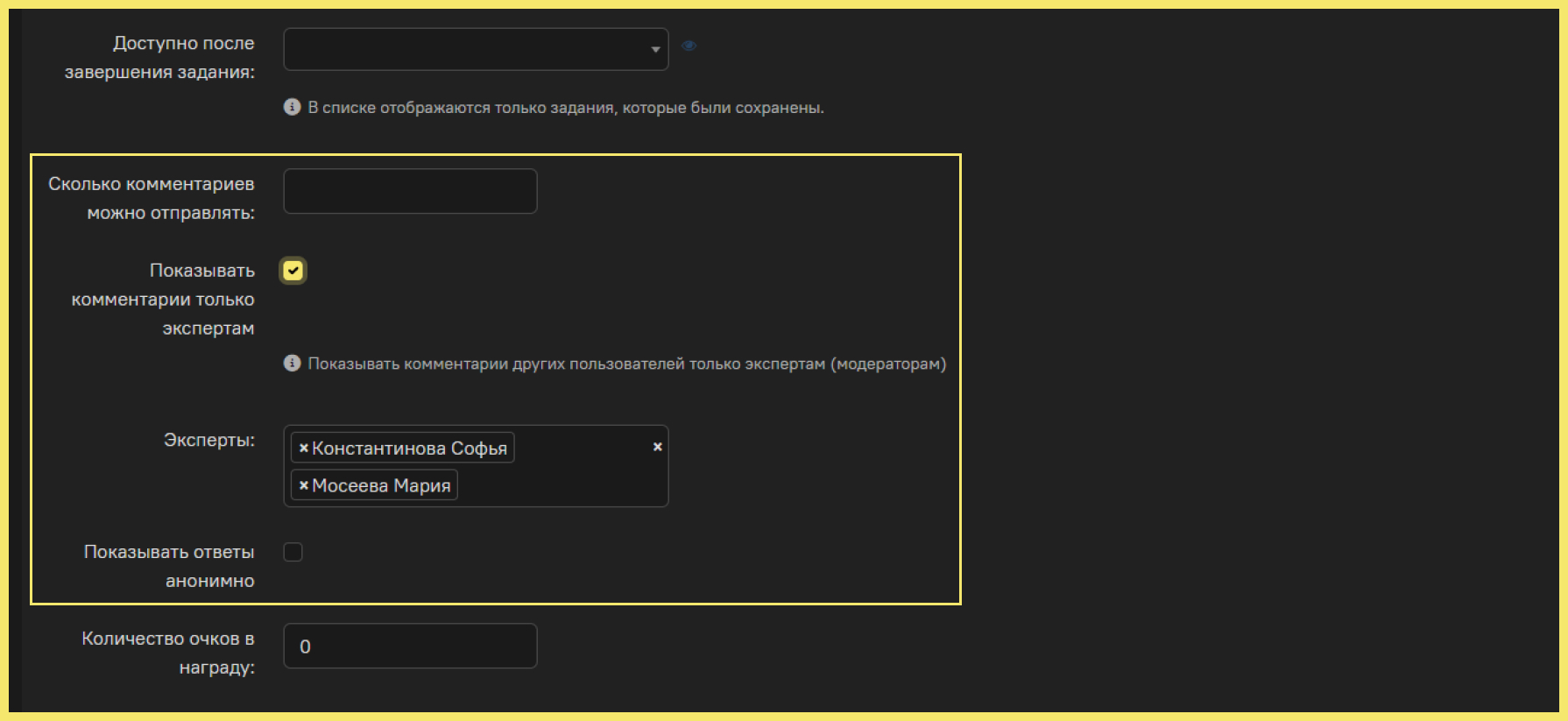Click the 'Константинова Софья' expert tag text
The image size is (1568, 721).
click(409, 449)
